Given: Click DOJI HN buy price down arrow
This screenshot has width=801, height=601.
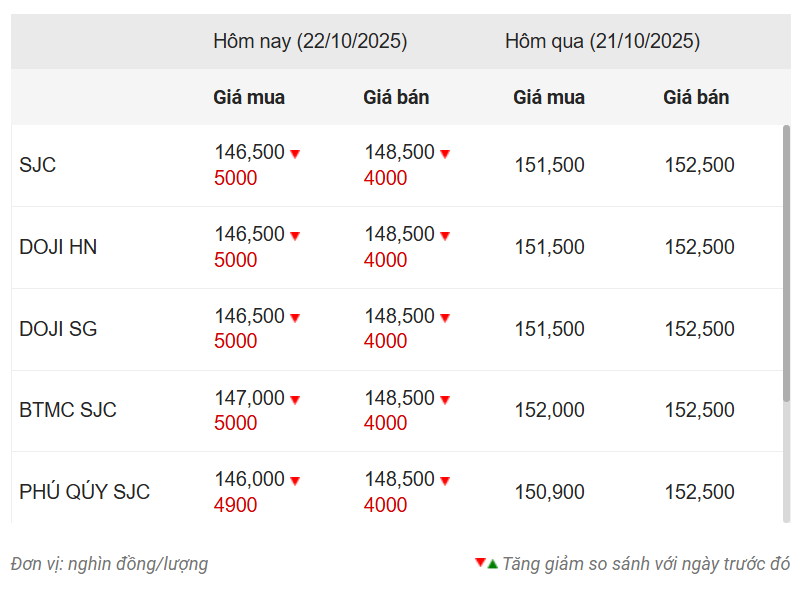Looking at the screenshot, I should coord(295,236).
